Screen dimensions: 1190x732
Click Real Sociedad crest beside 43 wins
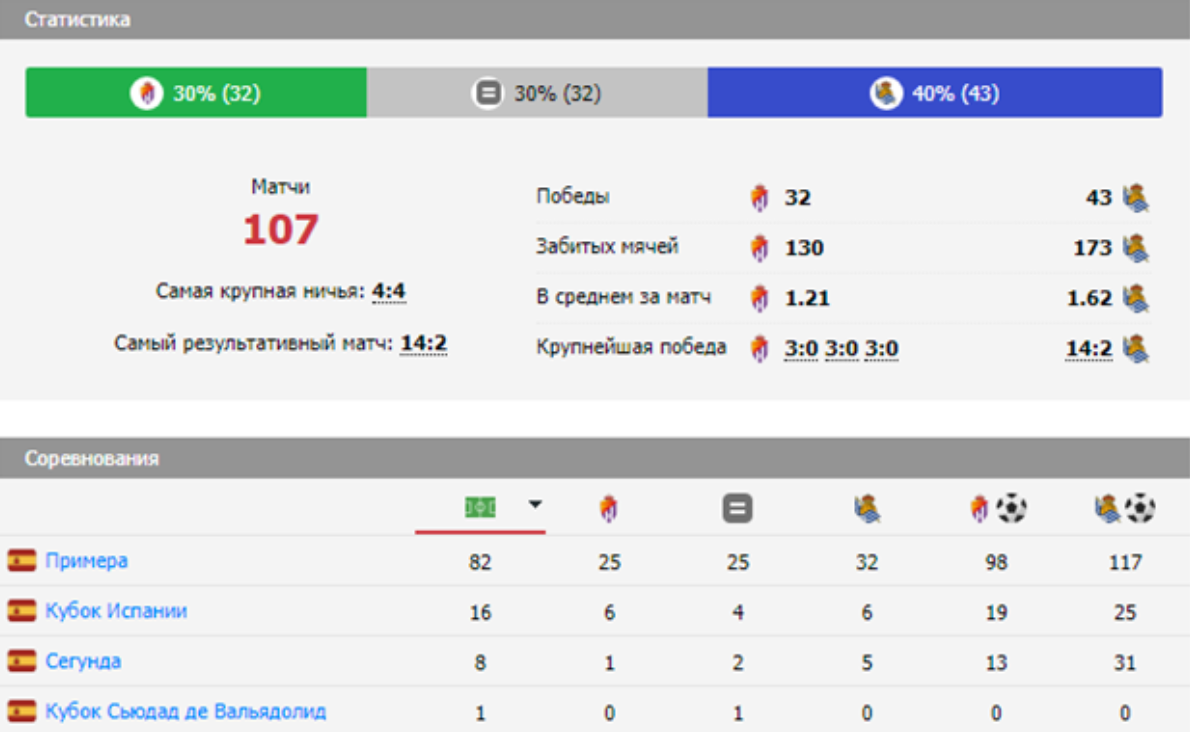pyautogui.click(x=1135, y=198)
